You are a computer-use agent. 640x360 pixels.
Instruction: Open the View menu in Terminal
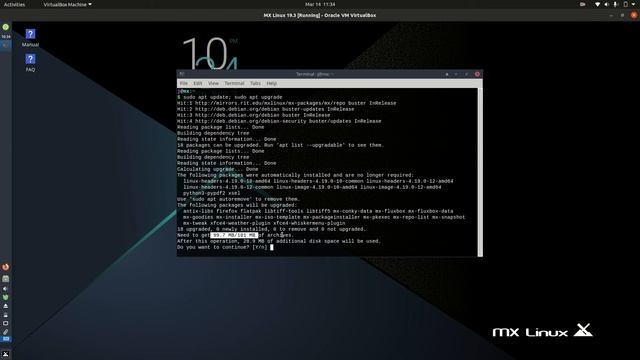[x=213, y=83]
